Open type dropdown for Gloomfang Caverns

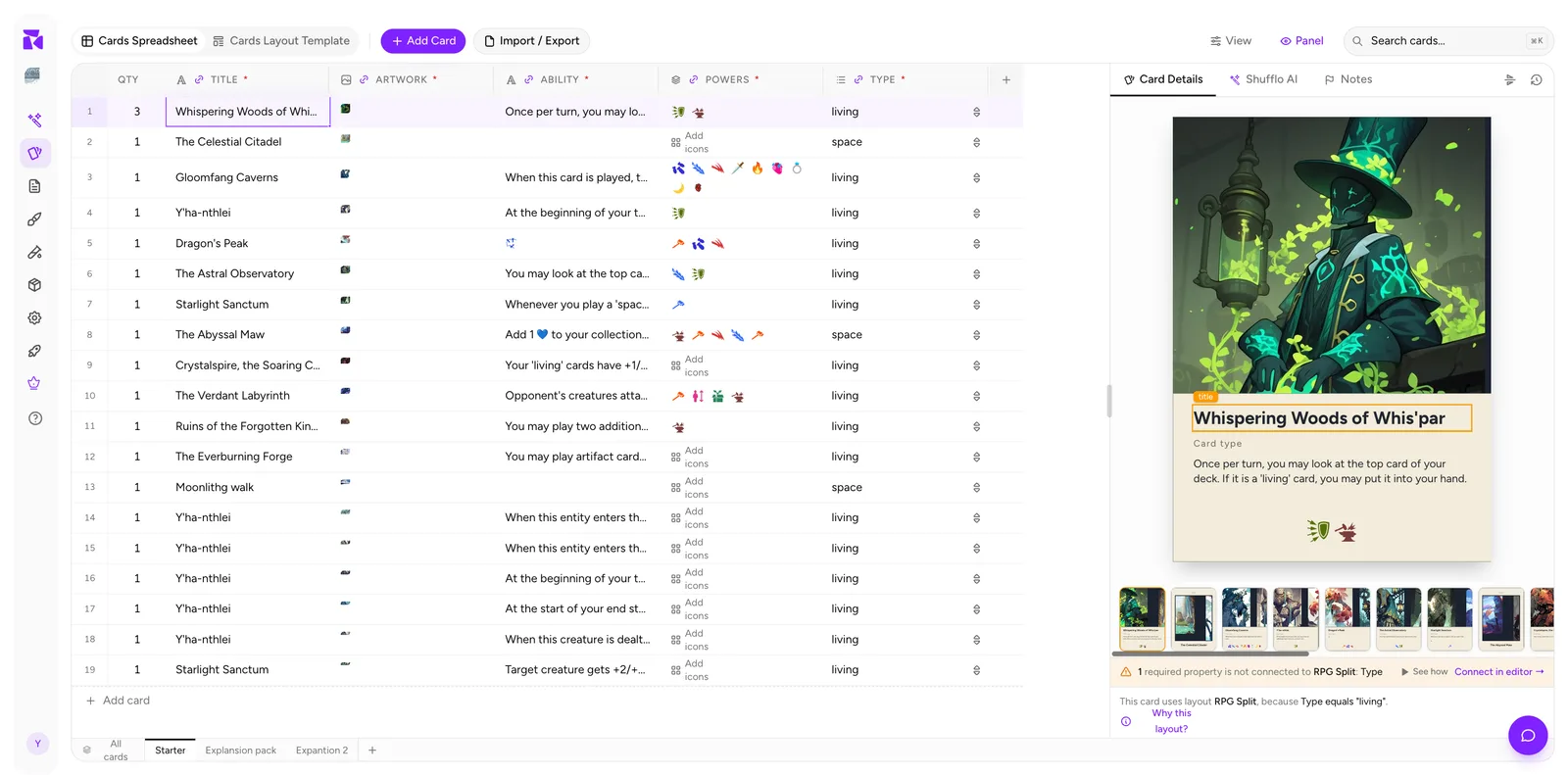point(976,177)
